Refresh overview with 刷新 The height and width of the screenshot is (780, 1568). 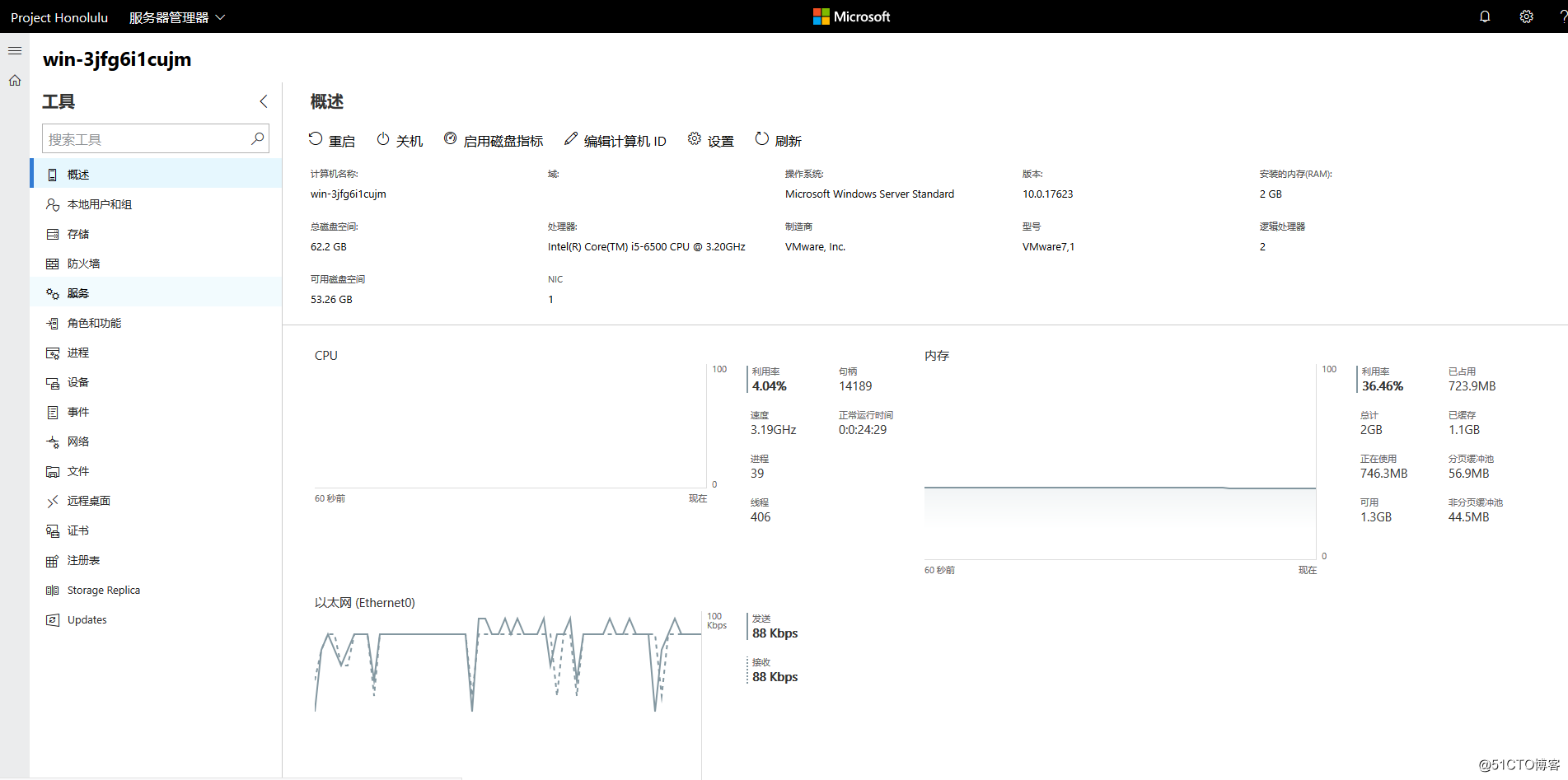click(x=779, y=140)
